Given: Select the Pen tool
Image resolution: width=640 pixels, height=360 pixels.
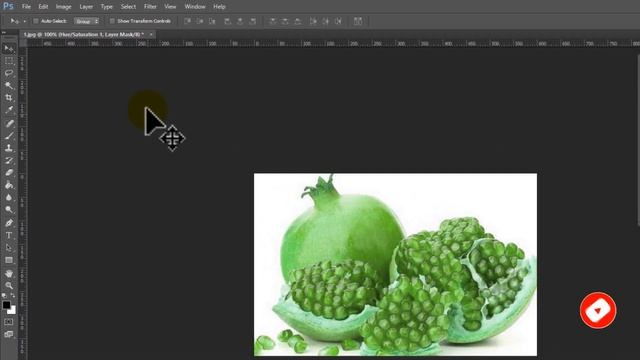Looking at the screenshot, I should (x=9, y=223).
